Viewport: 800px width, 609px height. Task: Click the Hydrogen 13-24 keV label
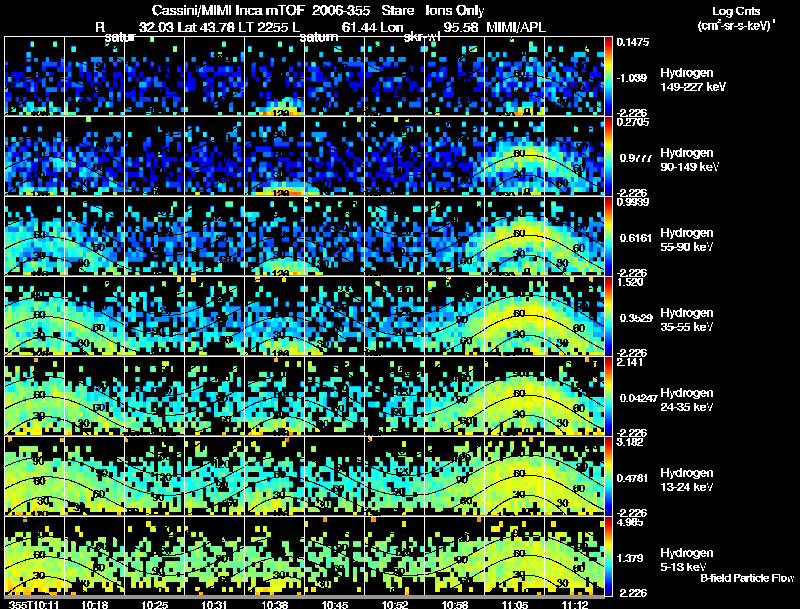(x=687, y=480)
